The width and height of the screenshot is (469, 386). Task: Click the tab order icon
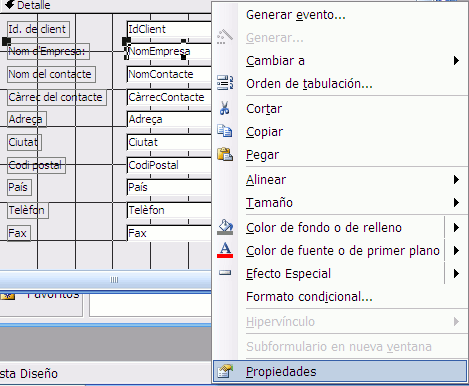225,83
